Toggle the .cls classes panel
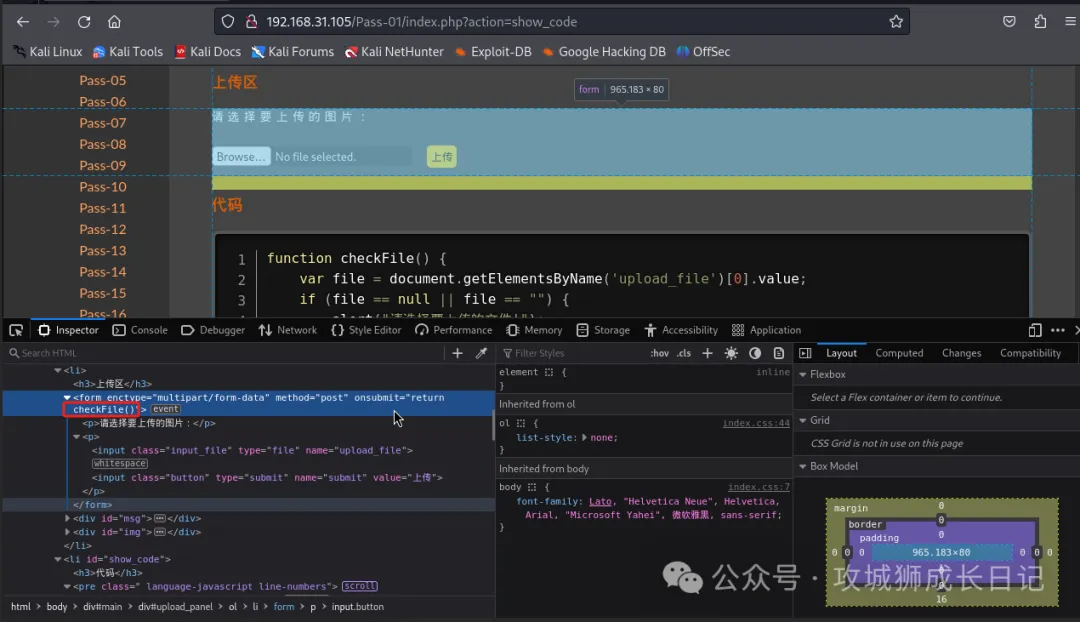This screenshot has width=1080, height=622. (684, 353)
